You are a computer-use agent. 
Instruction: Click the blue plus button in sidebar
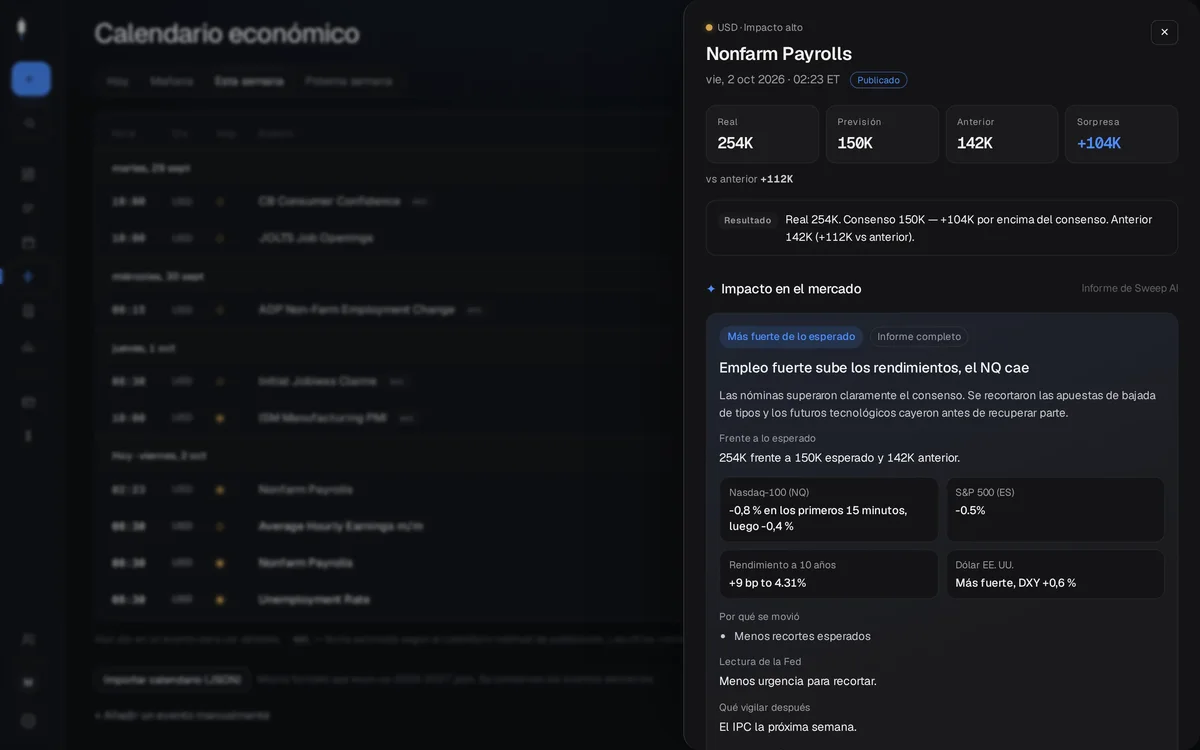point(31,79)
